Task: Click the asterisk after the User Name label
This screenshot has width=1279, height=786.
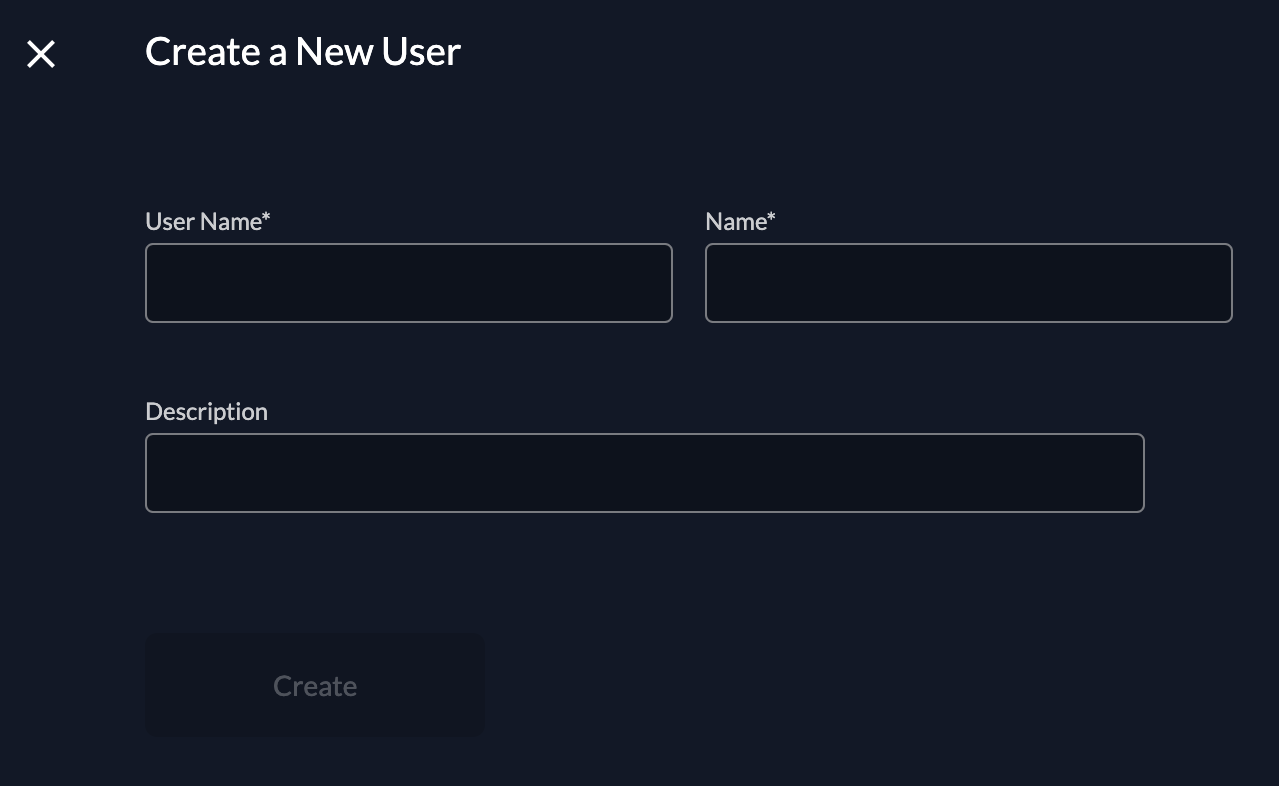Action: 267,218
